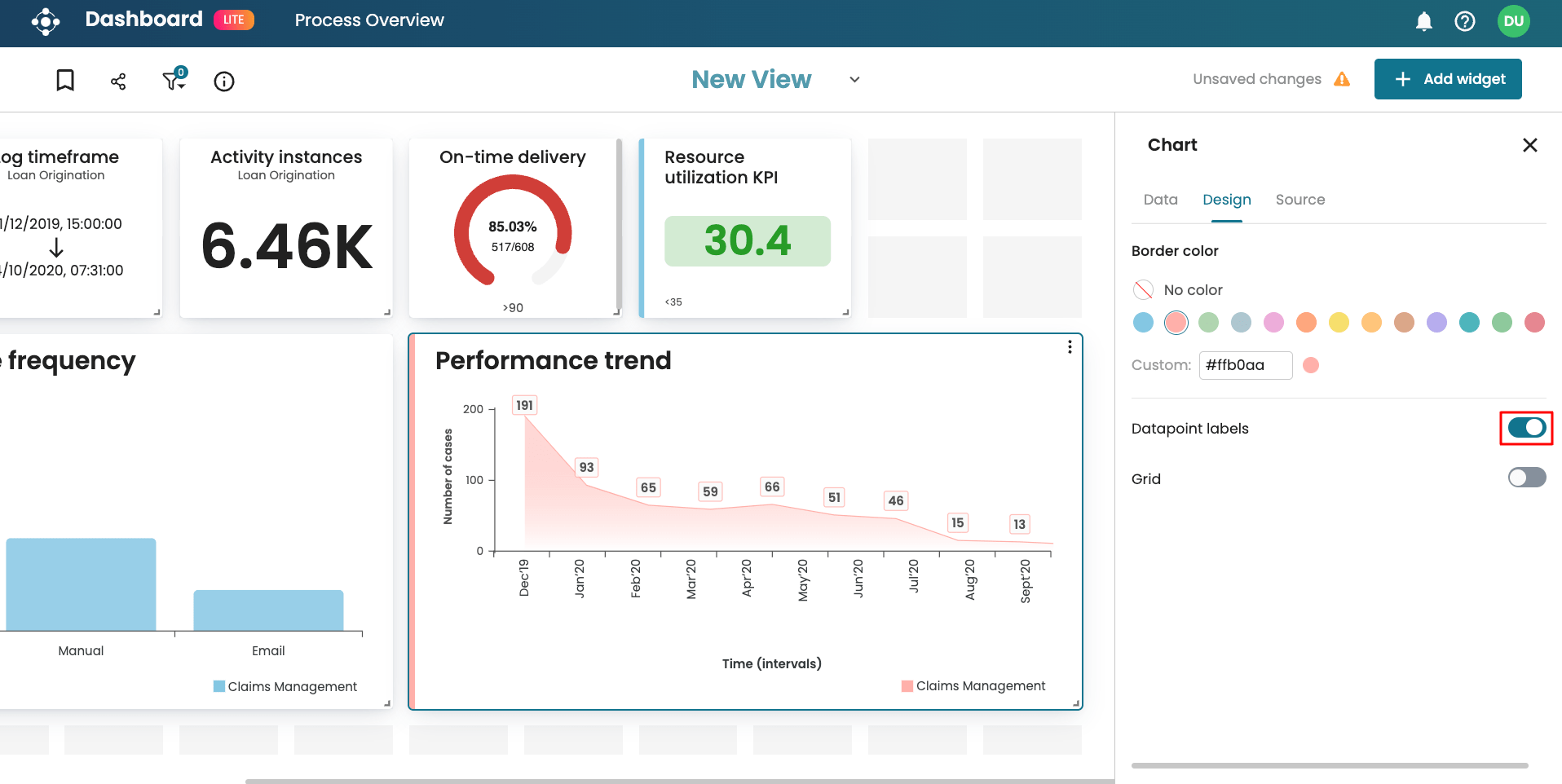Open the bookmark saved views icon

tap(64, 79)
